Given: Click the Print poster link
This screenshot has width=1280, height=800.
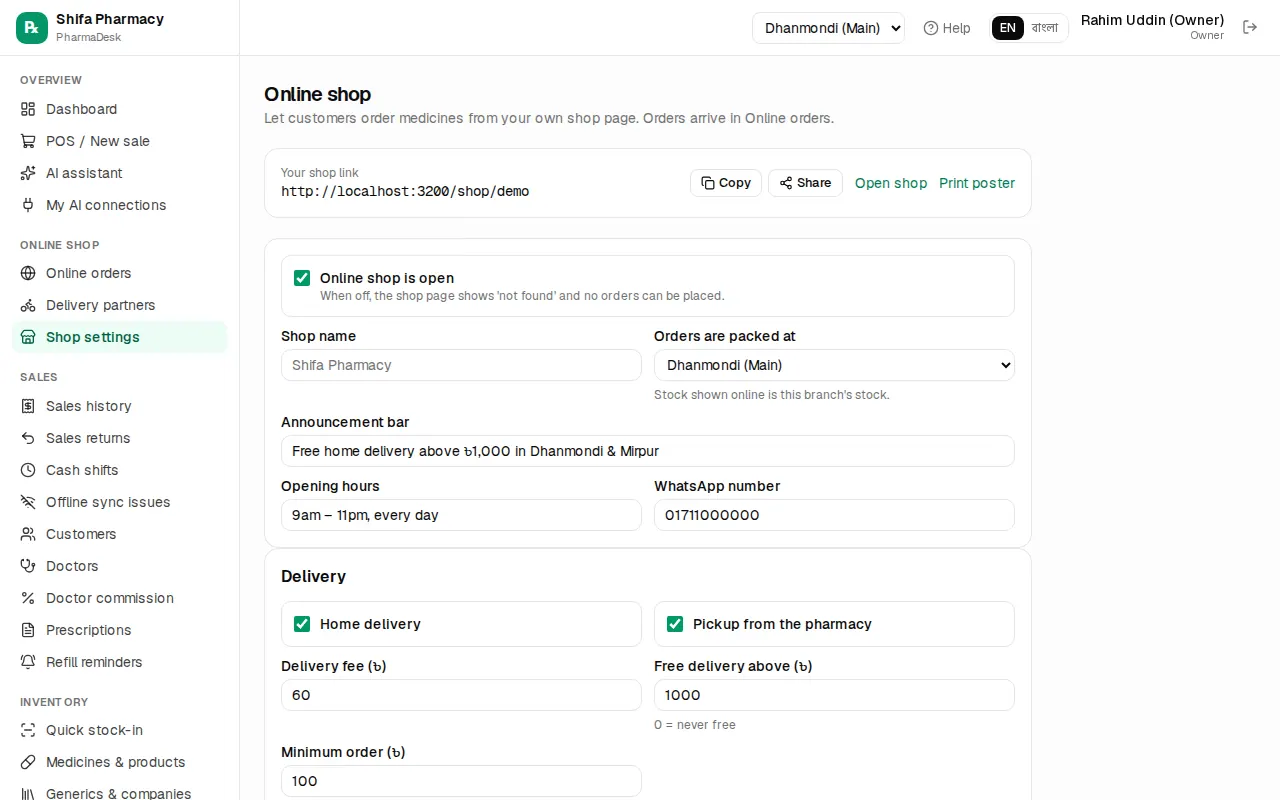Looking at the screenshot, I should click(x=977, y=183).
